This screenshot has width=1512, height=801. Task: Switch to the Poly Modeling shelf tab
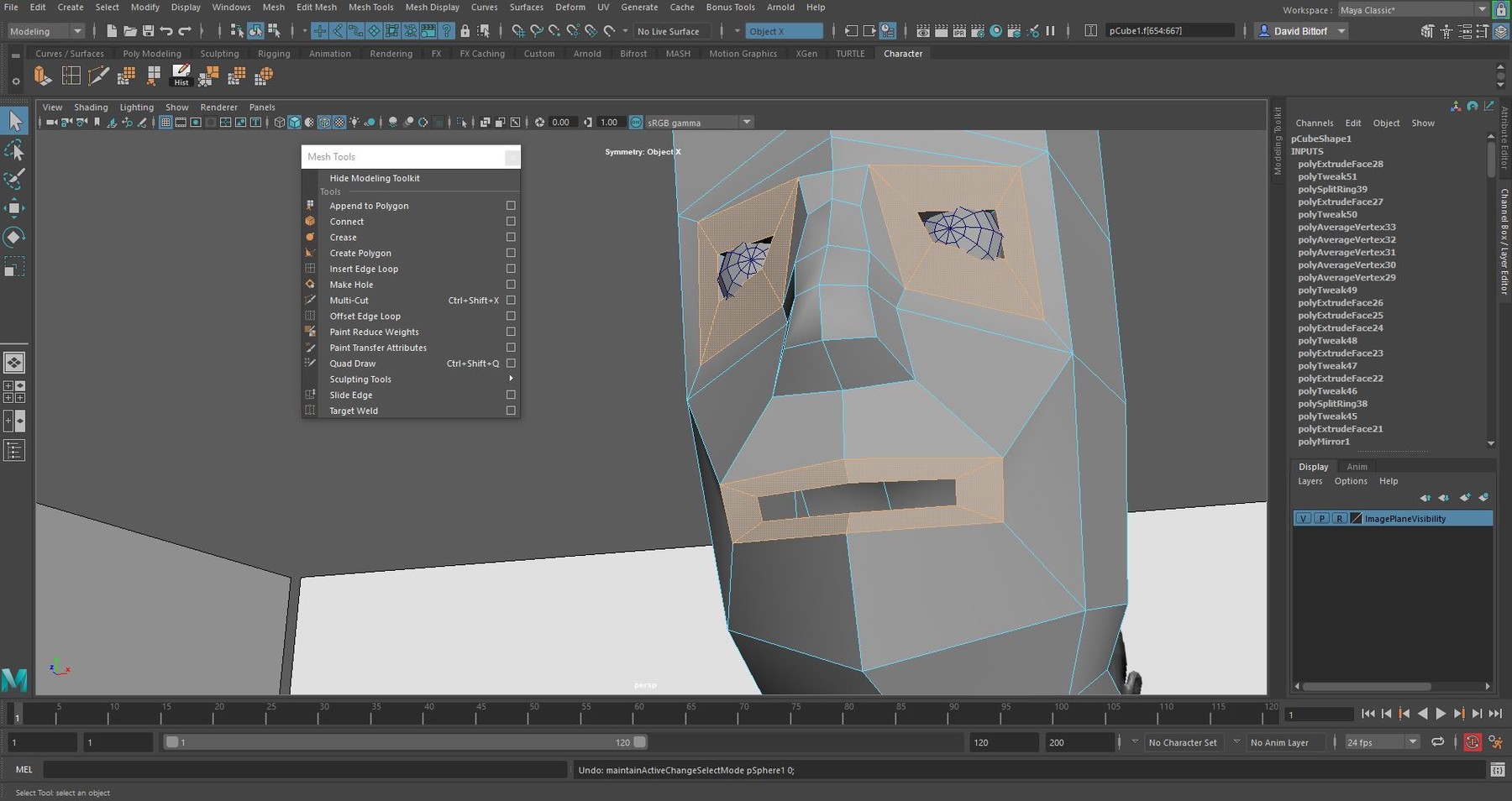tap(151, 53)
